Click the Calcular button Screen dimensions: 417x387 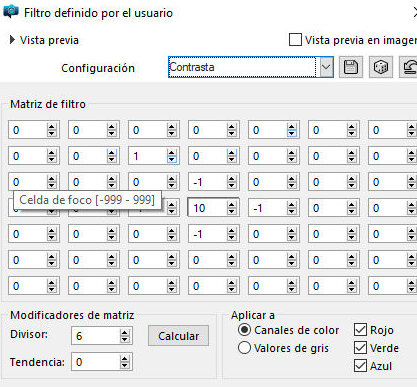pyautogui.click(x=178, y=336)
